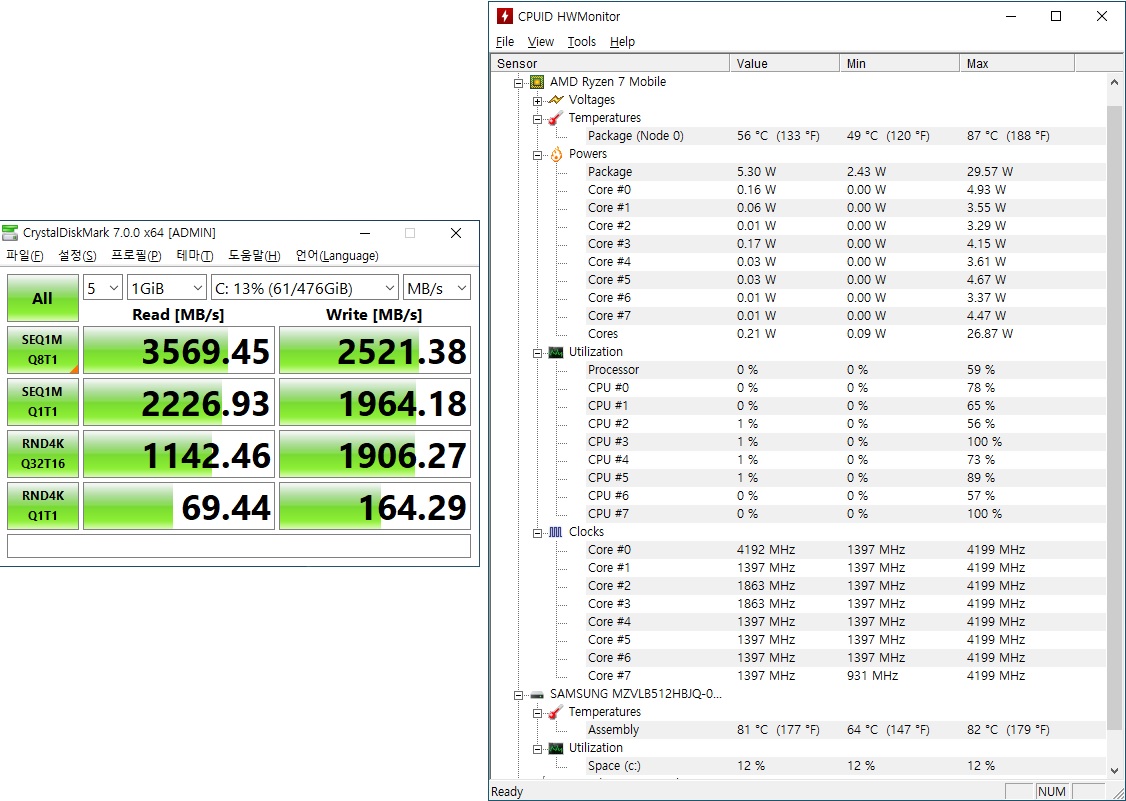This screenshot has width=1126, height=801.
Task: Open the drive selector dropdown C: 13%
Action: point(304,288)
